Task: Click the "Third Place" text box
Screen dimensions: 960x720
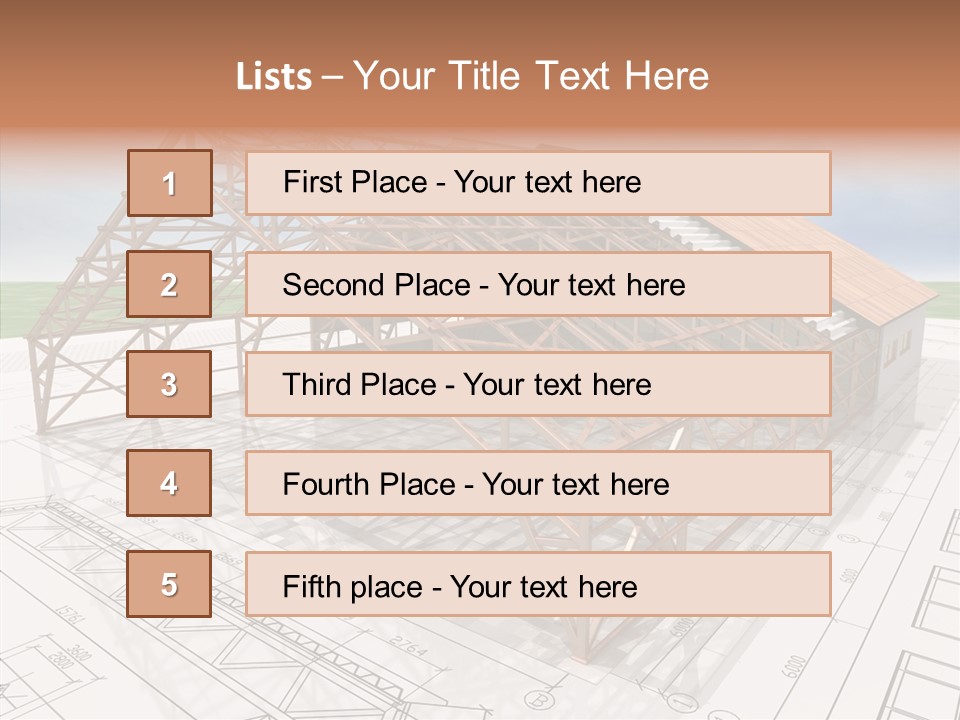Action: [x=538, y=384]
